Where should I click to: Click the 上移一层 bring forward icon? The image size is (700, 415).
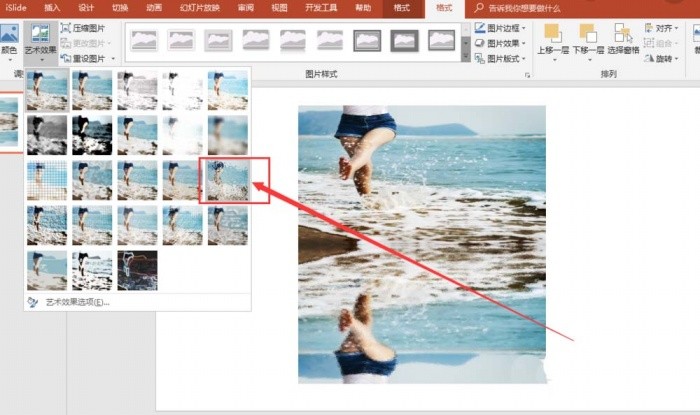553,42
